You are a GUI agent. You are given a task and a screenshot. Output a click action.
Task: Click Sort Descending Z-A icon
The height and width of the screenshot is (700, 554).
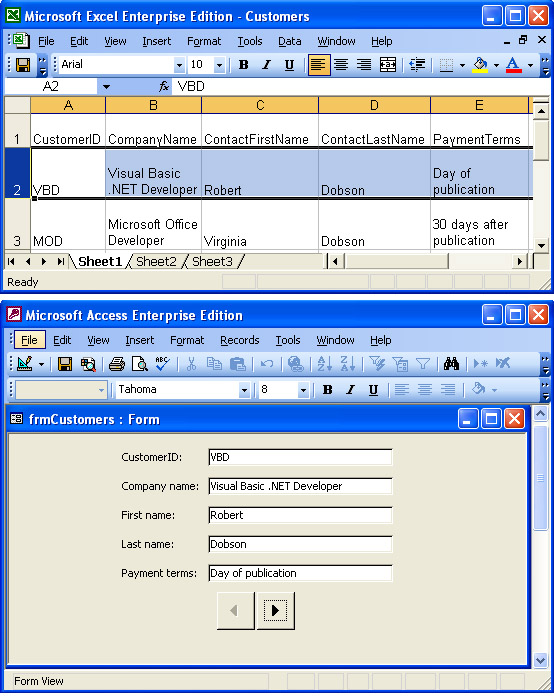(347, 364)
